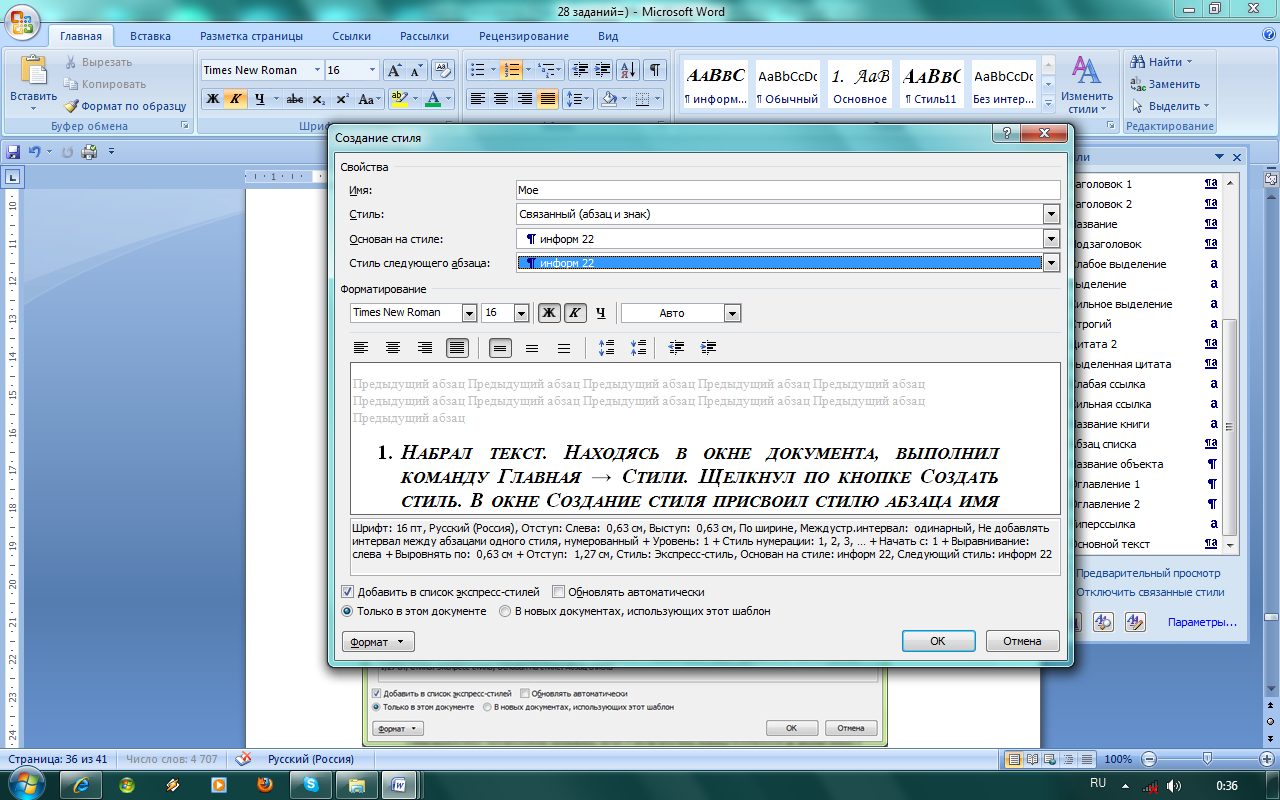Toggle show paragraph marks in ribbon

(x=654, y=70)
